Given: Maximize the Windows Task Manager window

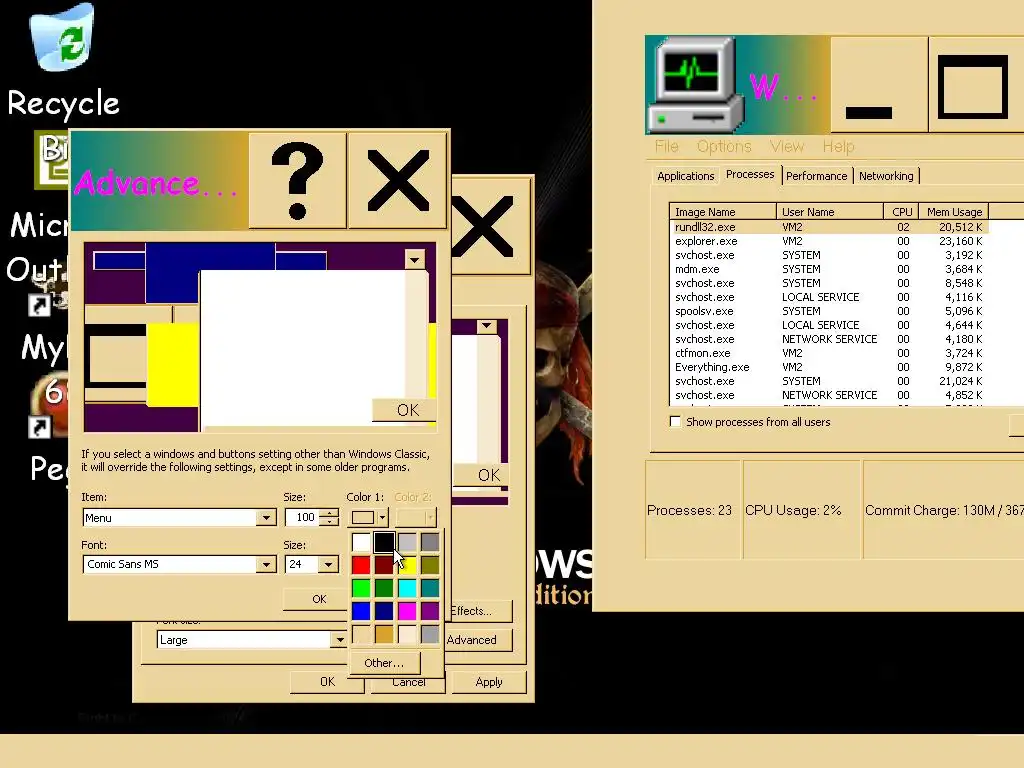Looking at the screenshot, I should 976,85.
